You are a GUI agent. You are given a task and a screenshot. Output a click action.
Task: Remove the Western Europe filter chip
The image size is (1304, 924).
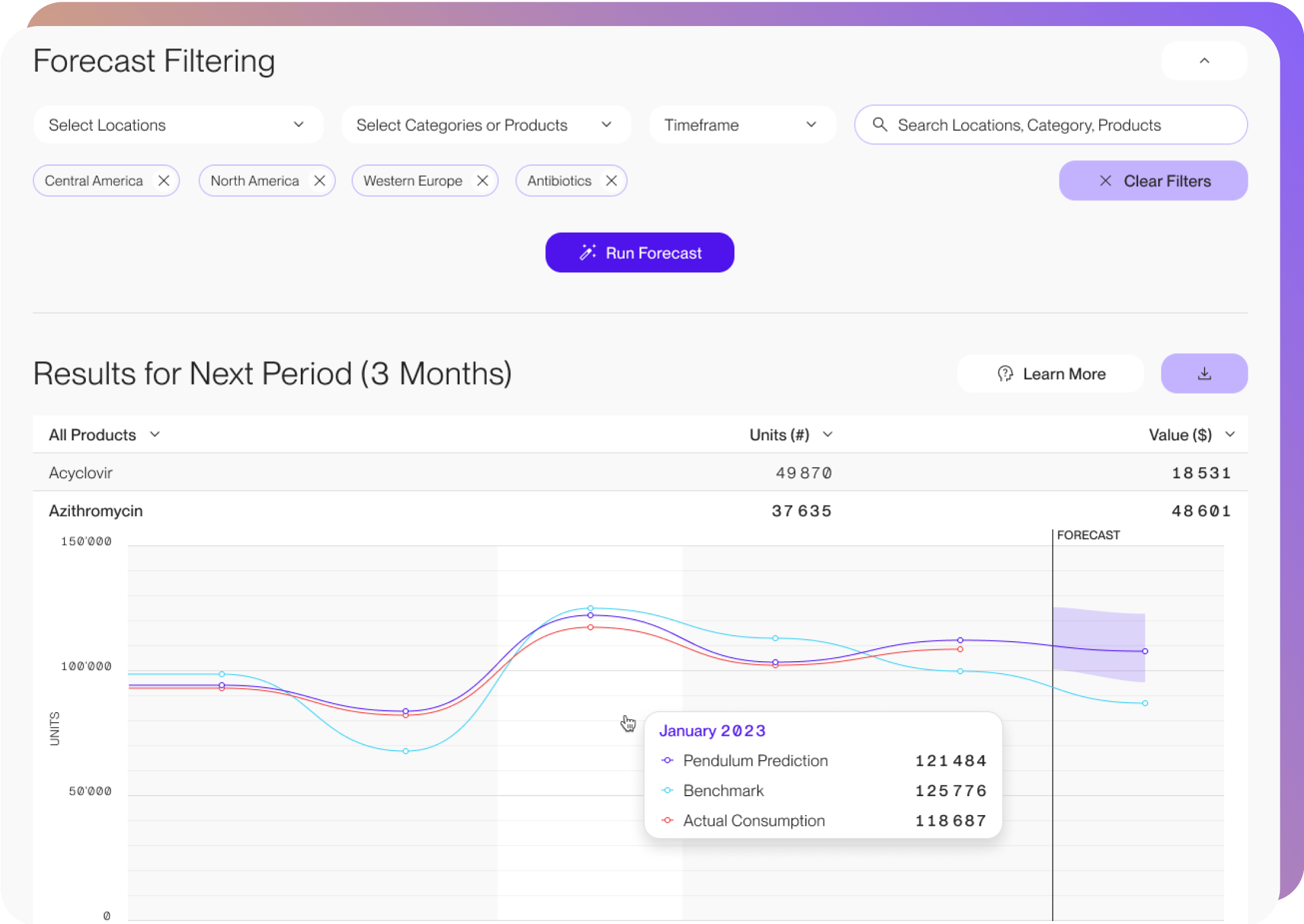483,181
